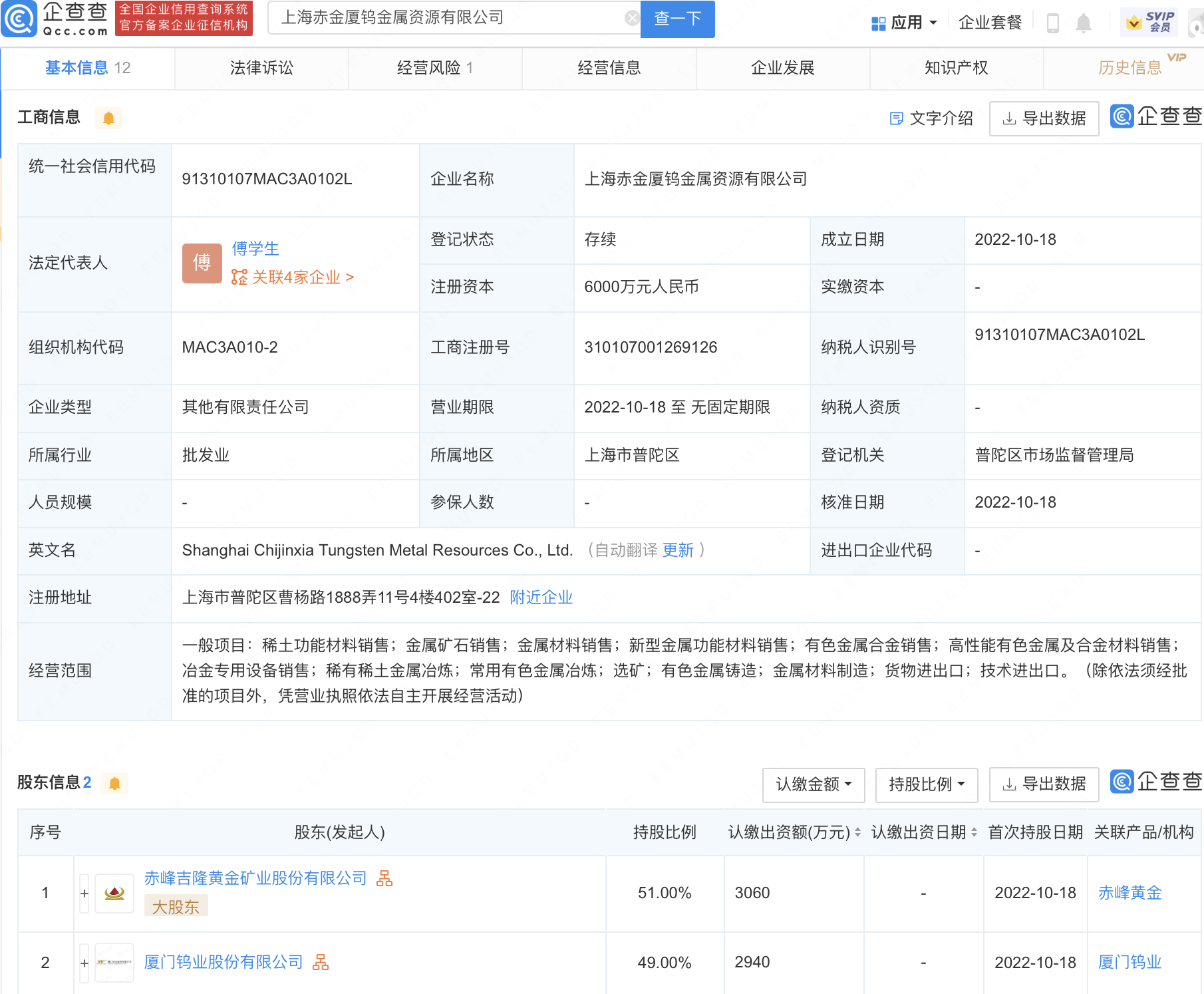This screenshot has height=994, width=1204.
Task: Open shareholder 赤峰吉隆黄金矿业股份有限公司
Action: pyautogui.click(x=255, y=878)
